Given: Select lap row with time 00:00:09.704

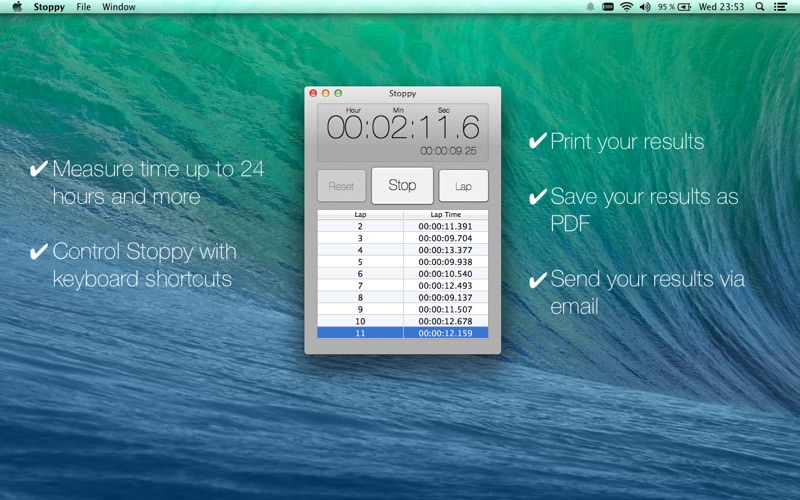Looking at the screenshot, I should pyautogui.click(x=403, y=238).
